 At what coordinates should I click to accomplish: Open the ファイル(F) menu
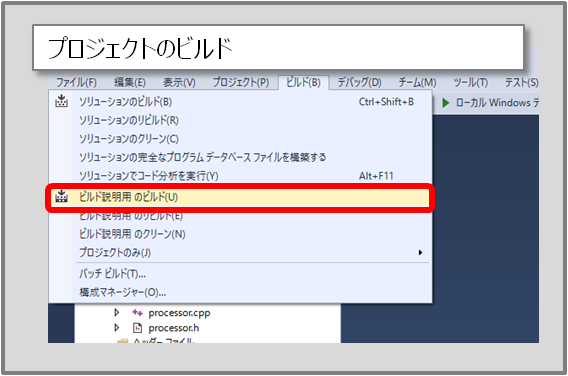[x=76, y=83]
